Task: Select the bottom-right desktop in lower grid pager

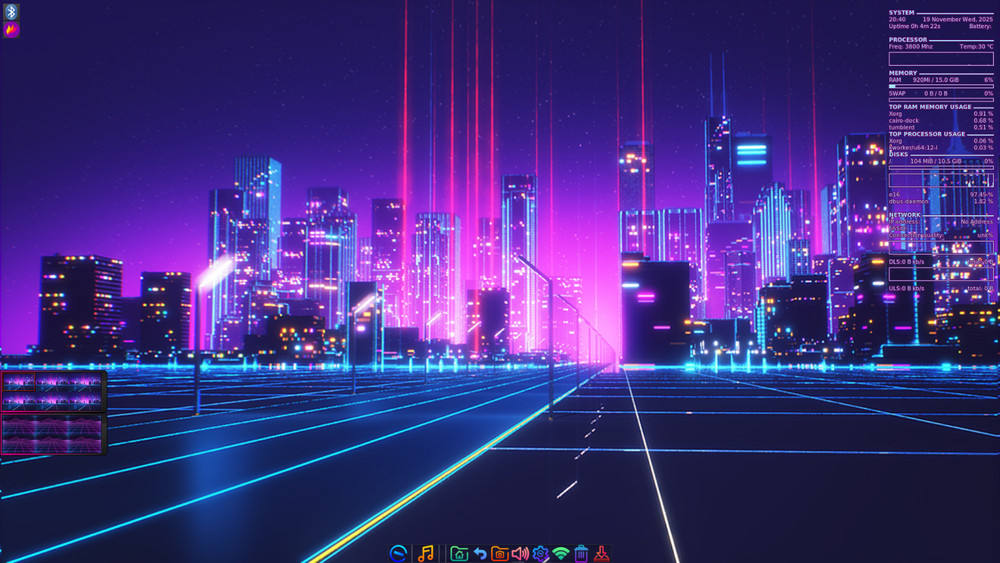Action: coord(85,444)
